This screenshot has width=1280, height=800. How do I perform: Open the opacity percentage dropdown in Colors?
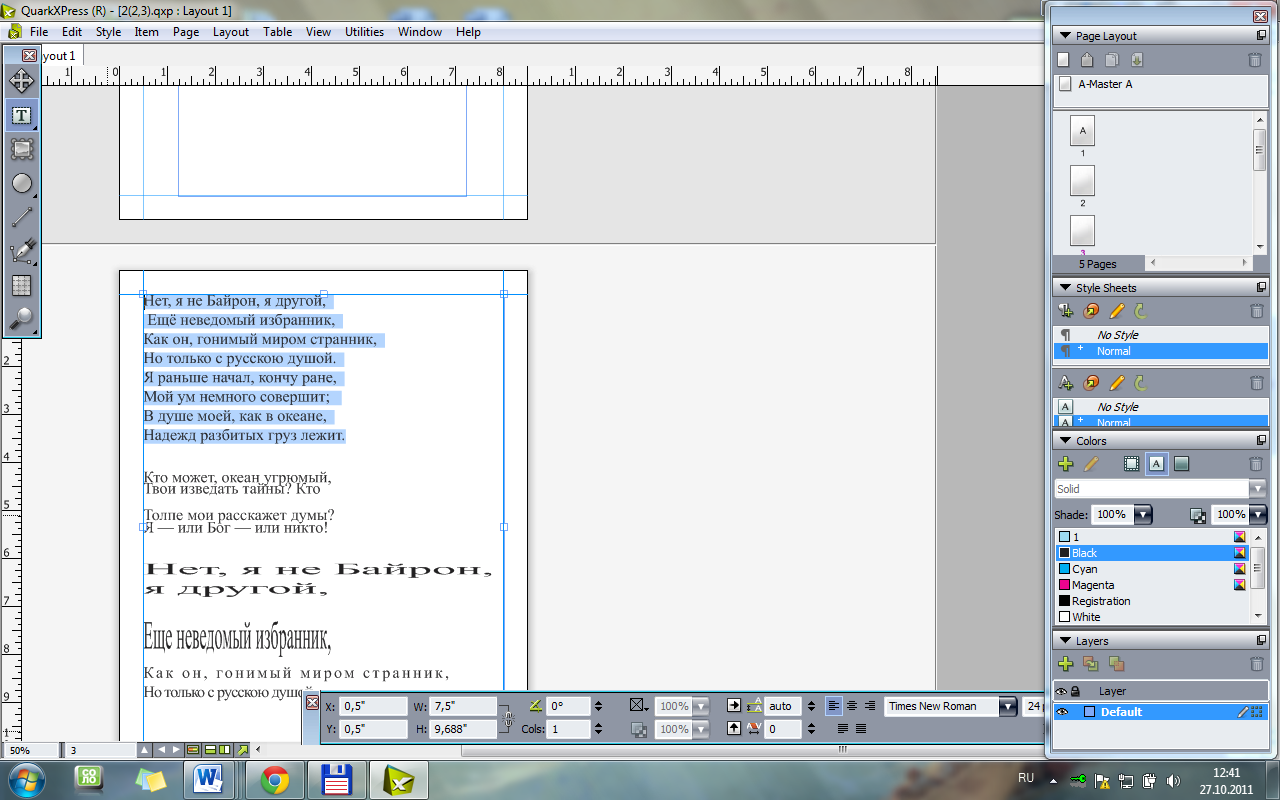pos(1259,515)
